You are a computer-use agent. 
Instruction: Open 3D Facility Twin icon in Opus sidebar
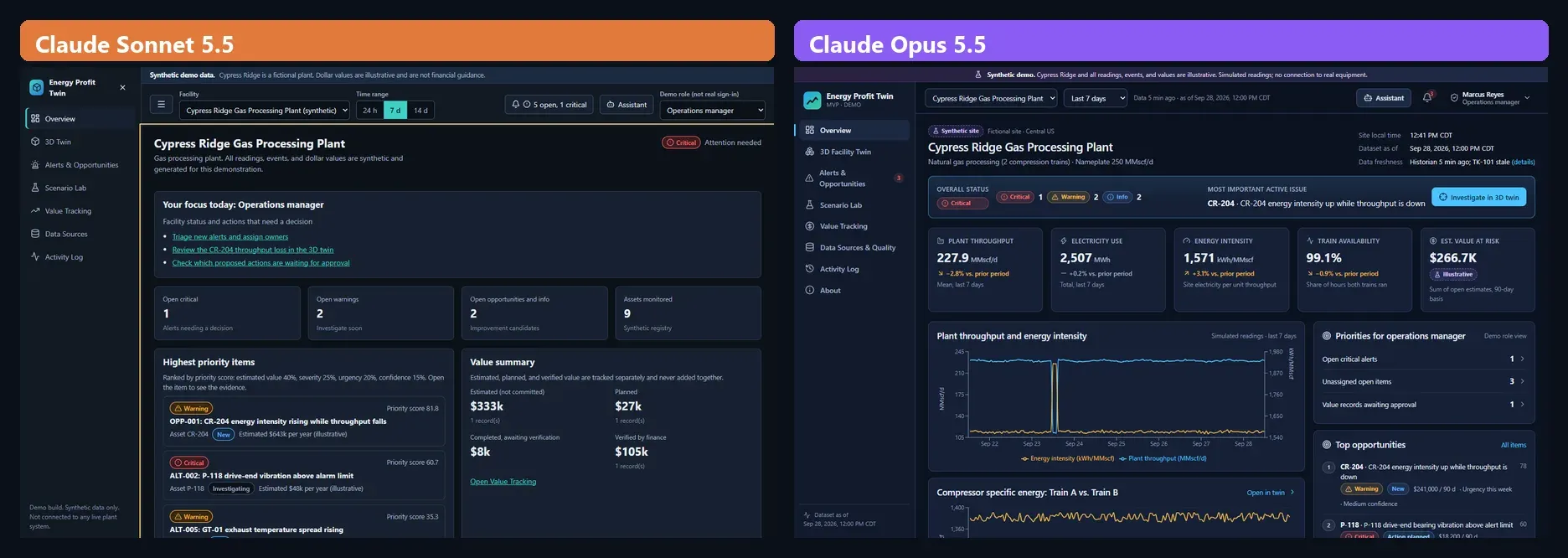point(810,152)
